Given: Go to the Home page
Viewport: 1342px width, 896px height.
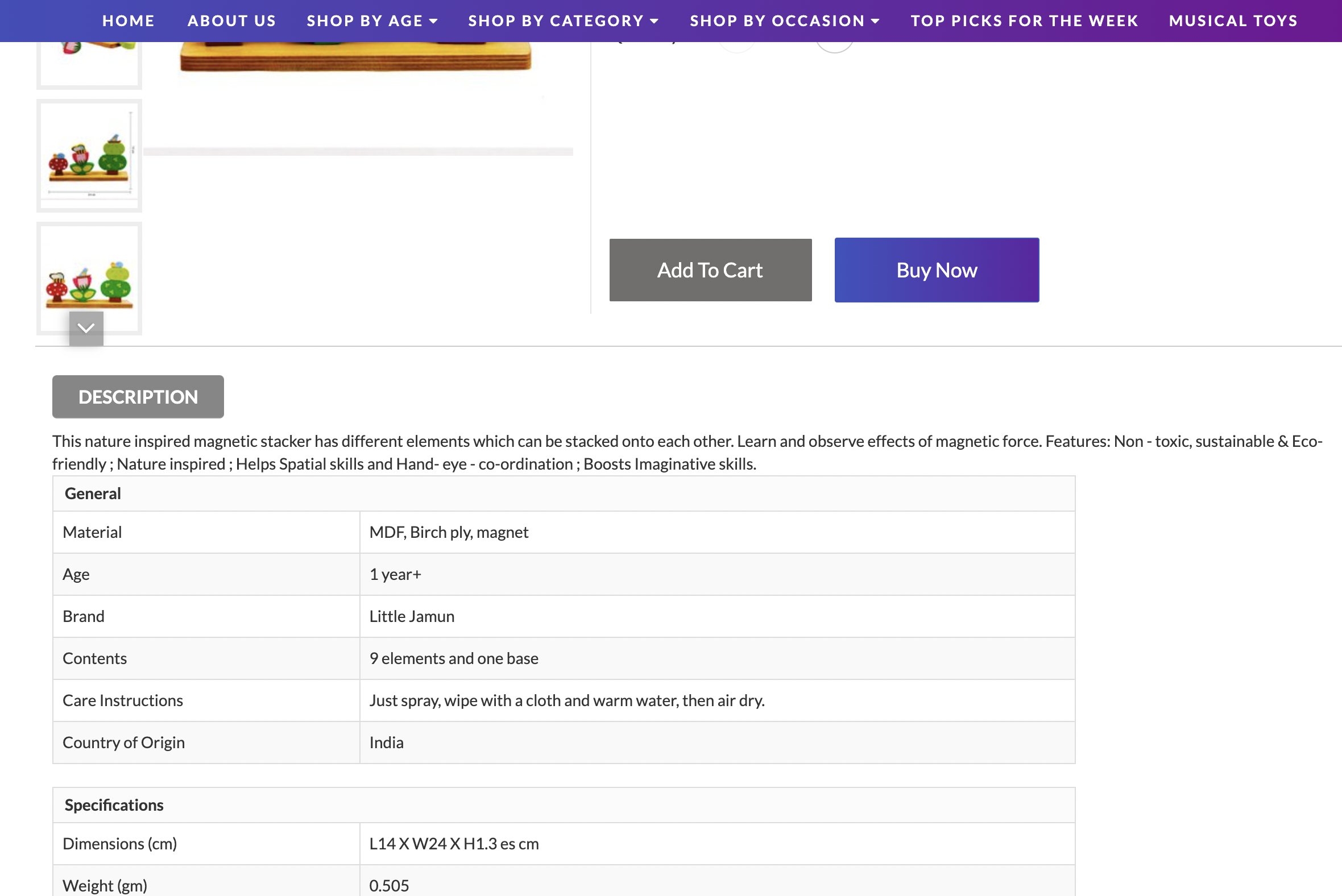Looking at the screenshot, I should click(x=129, y=21).
